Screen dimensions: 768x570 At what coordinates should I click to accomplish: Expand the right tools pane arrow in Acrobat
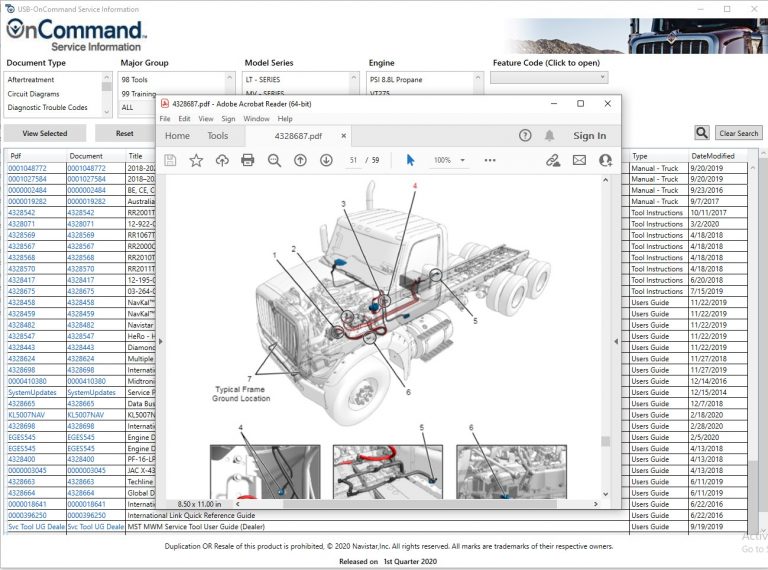pos(616,341)
